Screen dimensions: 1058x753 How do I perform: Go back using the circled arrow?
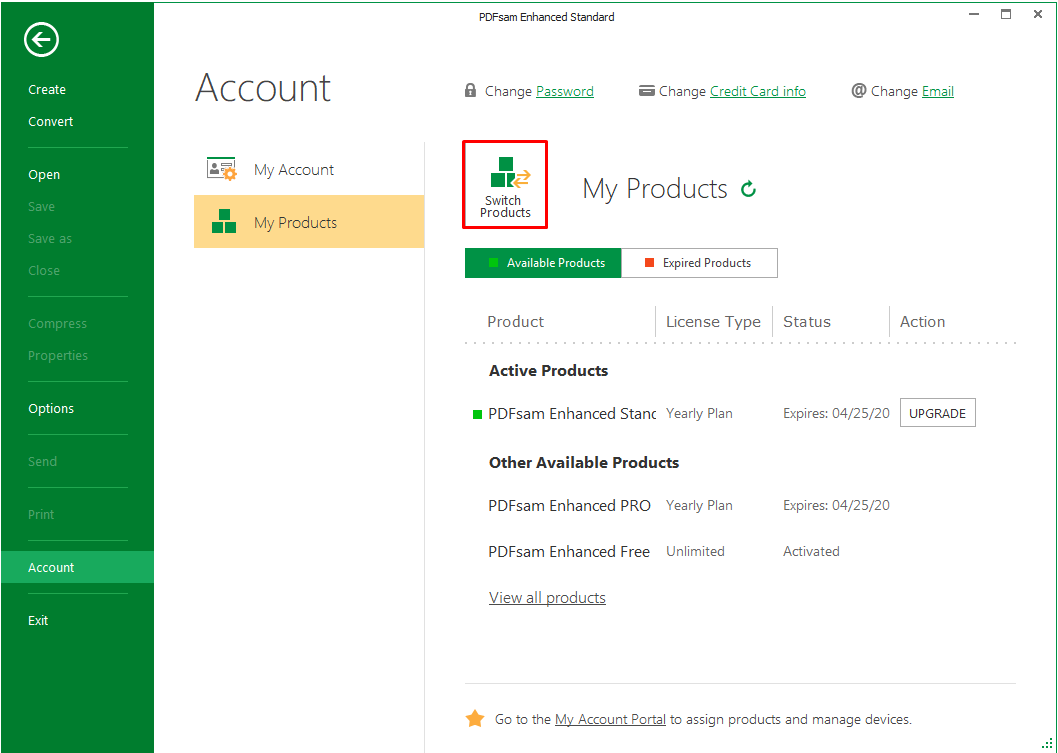coord(42,40)
